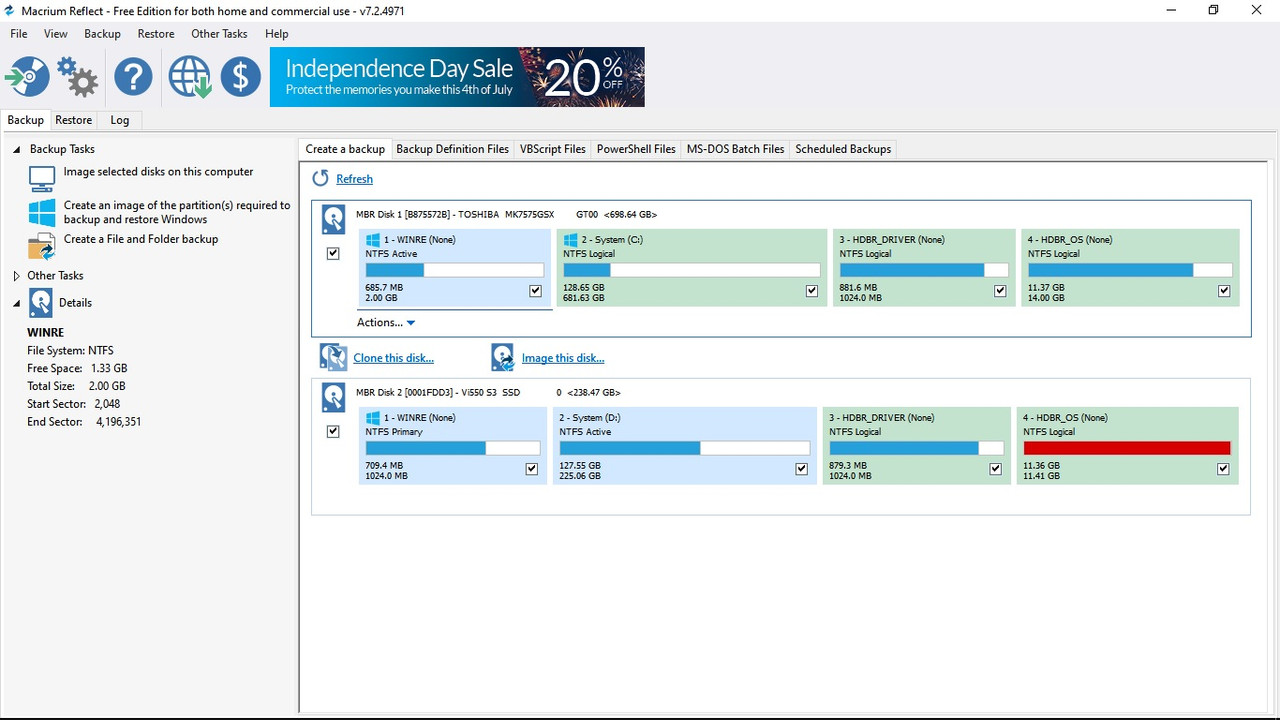Uncheck Disk 1 HDBR_OS partition checkbox
The width and height of the screenshot is (1280, 720).
click(x=1224, y=291)
